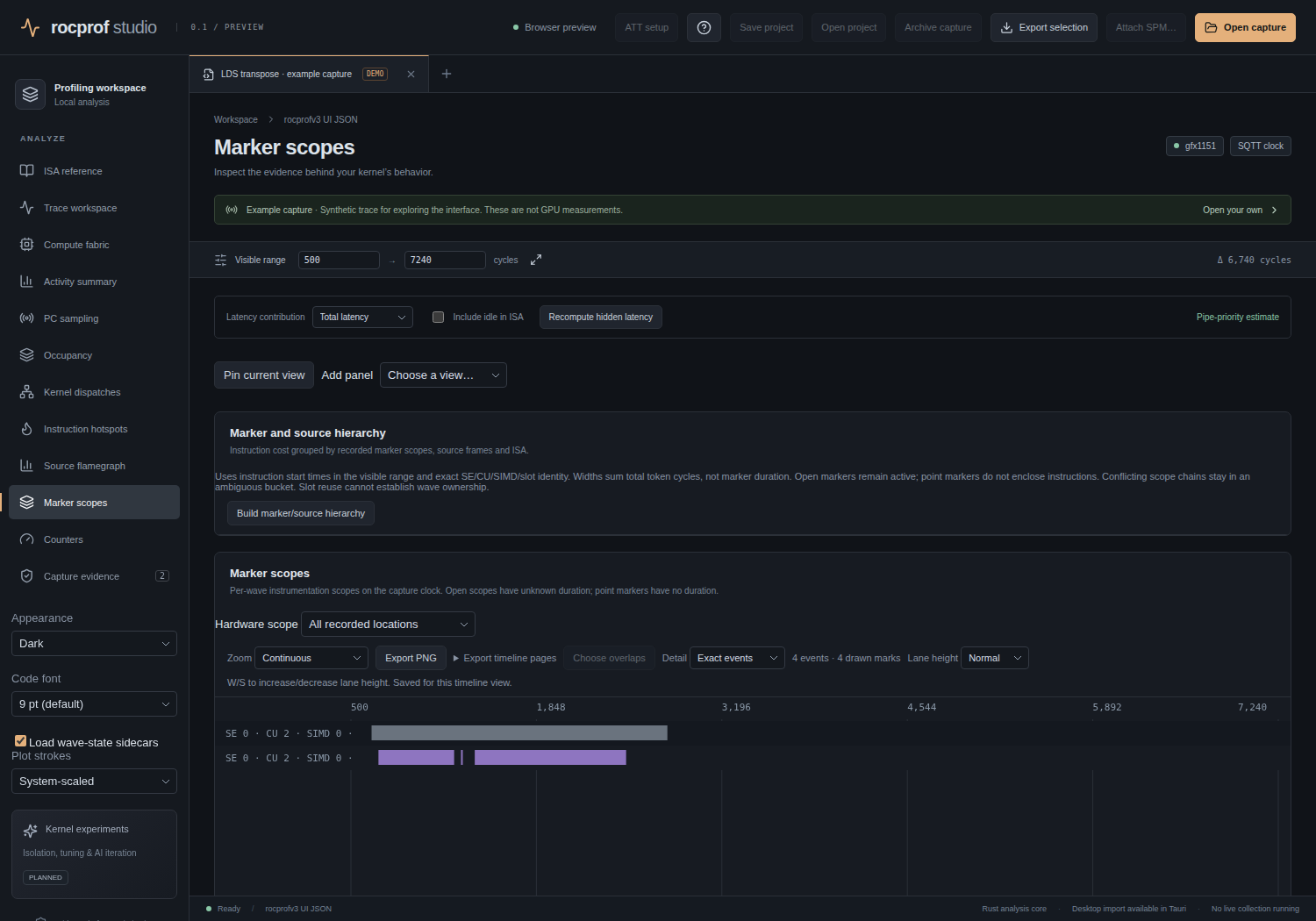Enable Include idle in ISA checkbox
The image size is (1316, 921).
439,318
